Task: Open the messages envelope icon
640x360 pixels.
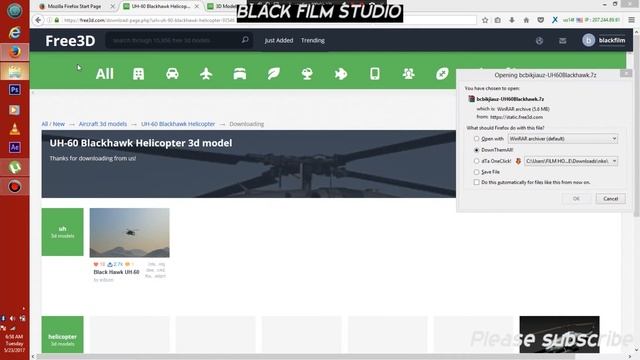Action: [562, 40]
